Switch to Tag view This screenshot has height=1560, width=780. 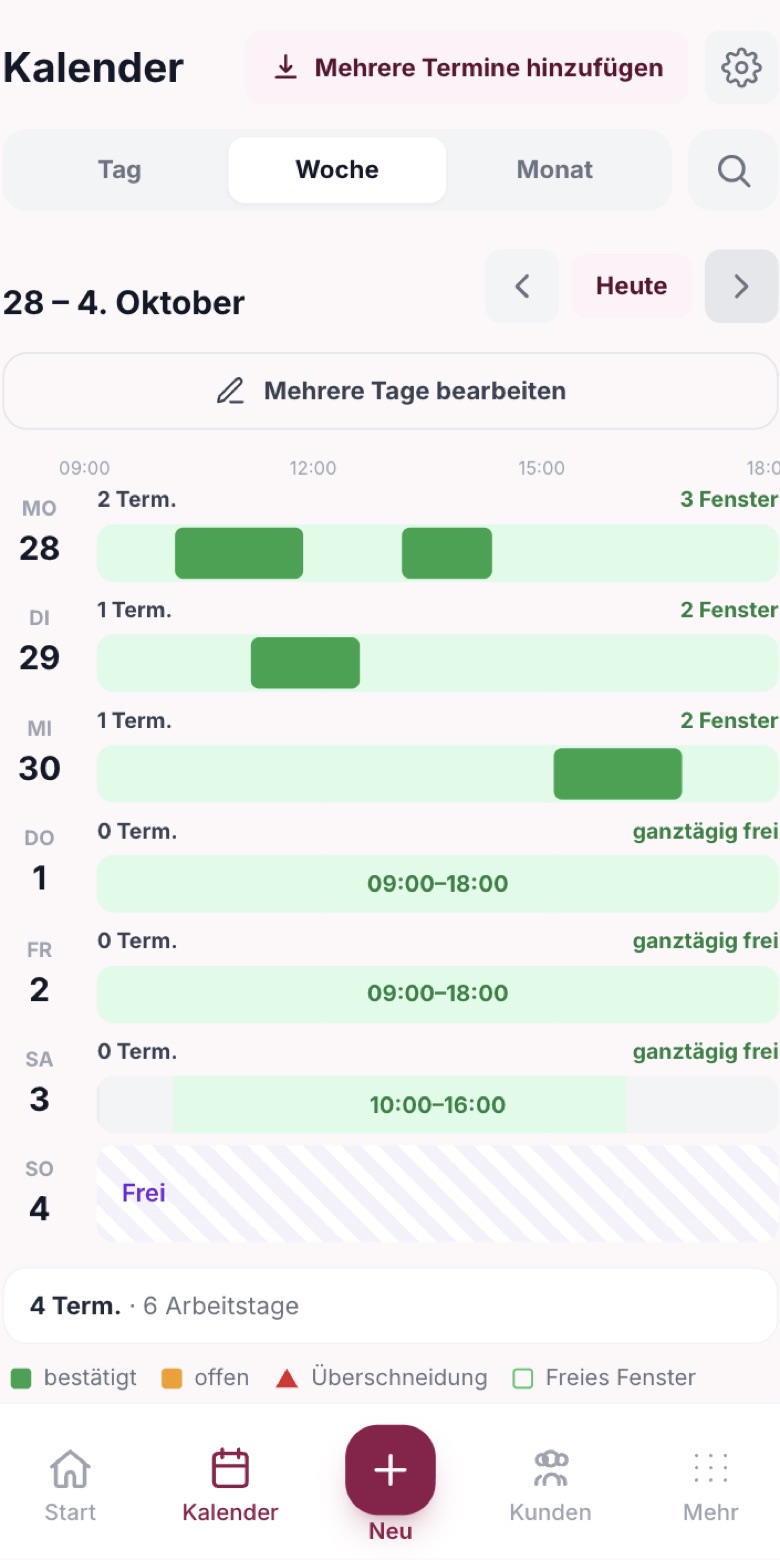119,170
